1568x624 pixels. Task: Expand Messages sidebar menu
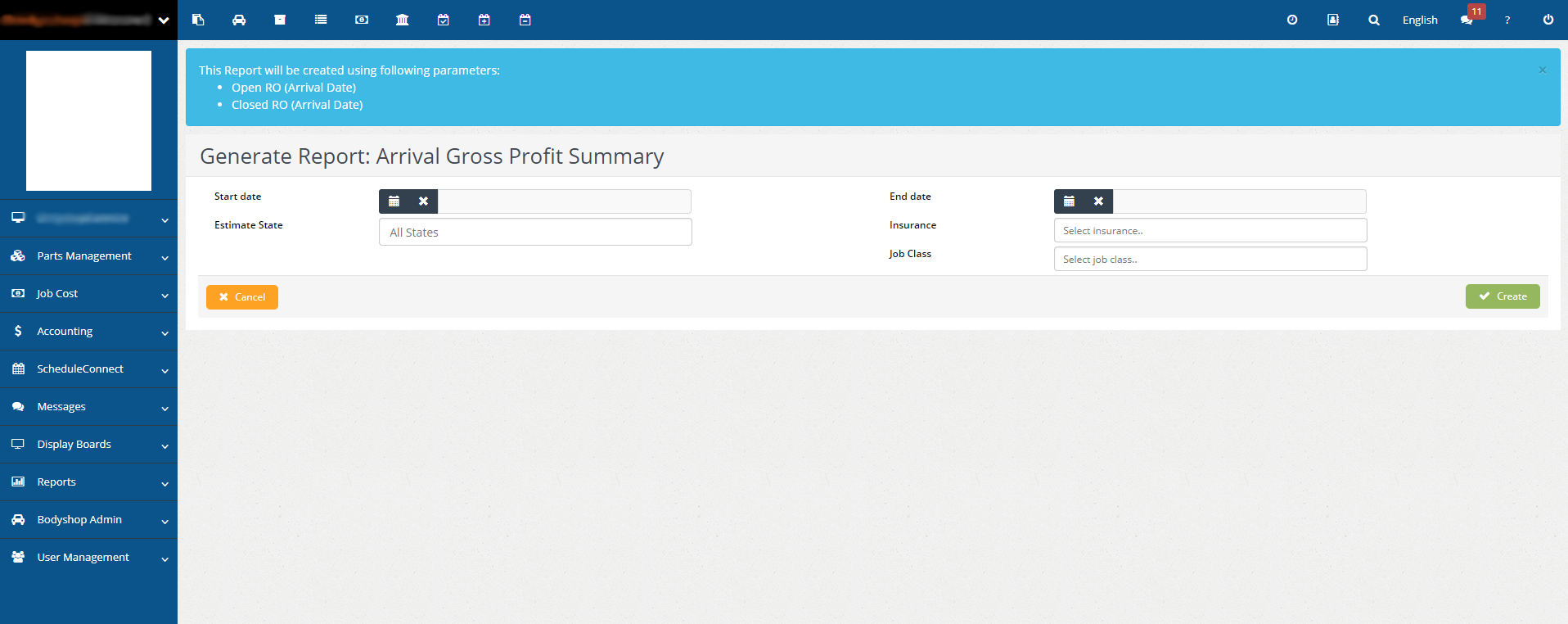click(88, 407)
